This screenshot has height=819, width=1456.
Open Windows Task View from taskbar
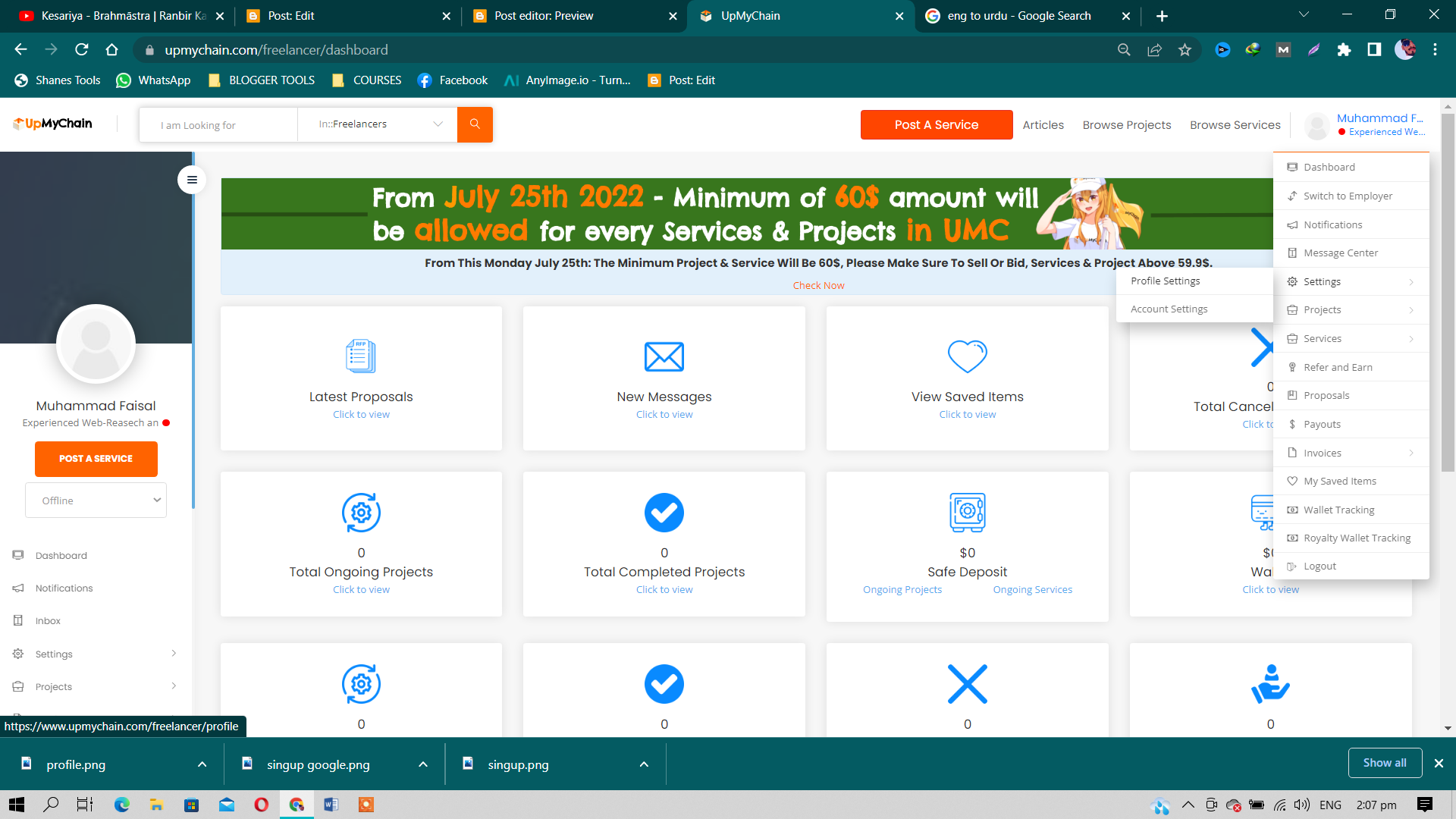tap(85, 805)
